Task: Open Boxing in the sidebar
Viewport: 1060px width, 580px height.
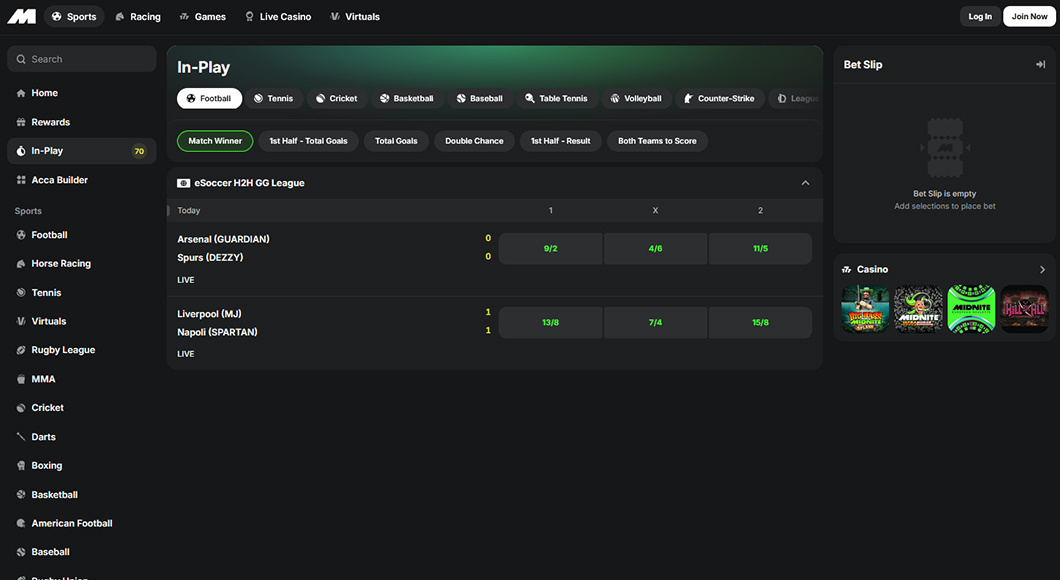Action: pyautogui.click(x=82, y=466)
